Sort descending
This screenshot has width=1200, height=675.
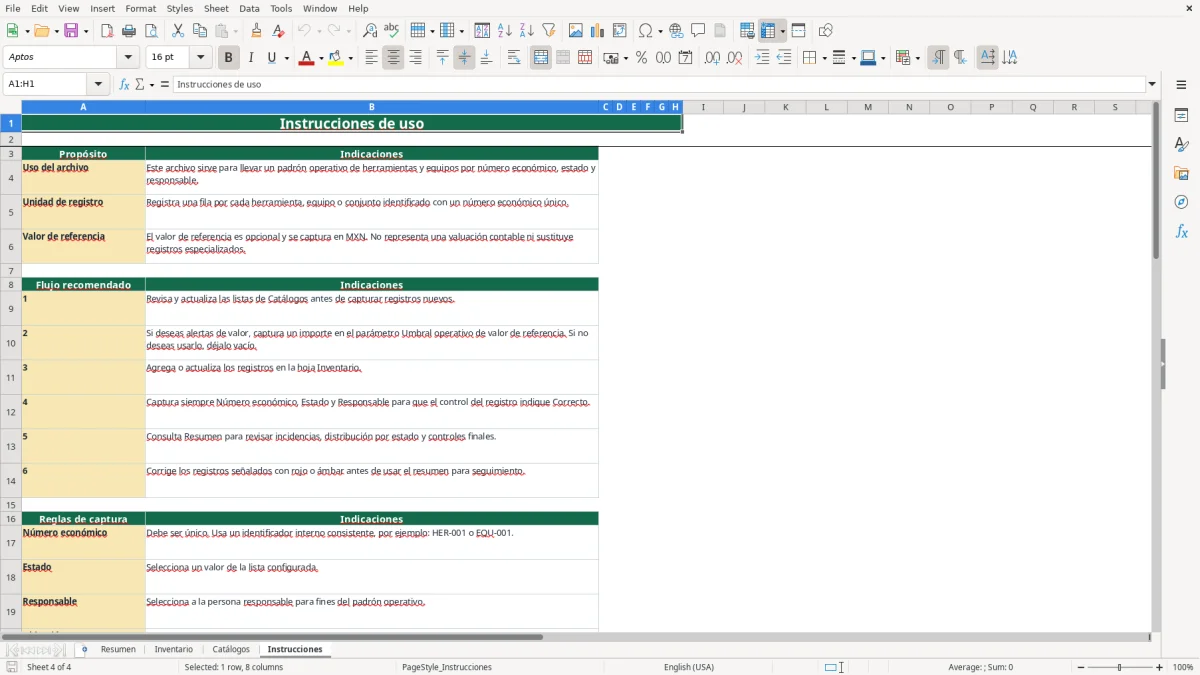526,31
